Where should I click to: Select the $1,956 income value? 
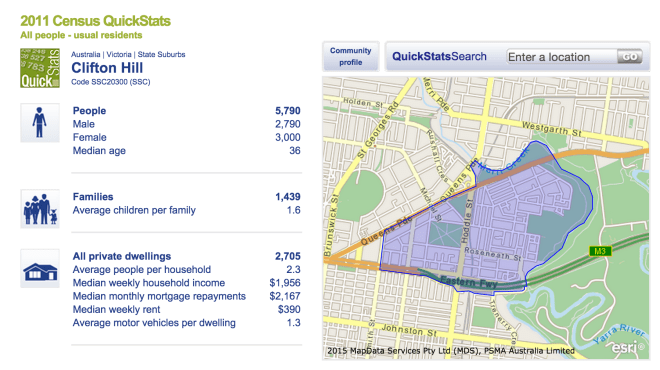[285, 283]
